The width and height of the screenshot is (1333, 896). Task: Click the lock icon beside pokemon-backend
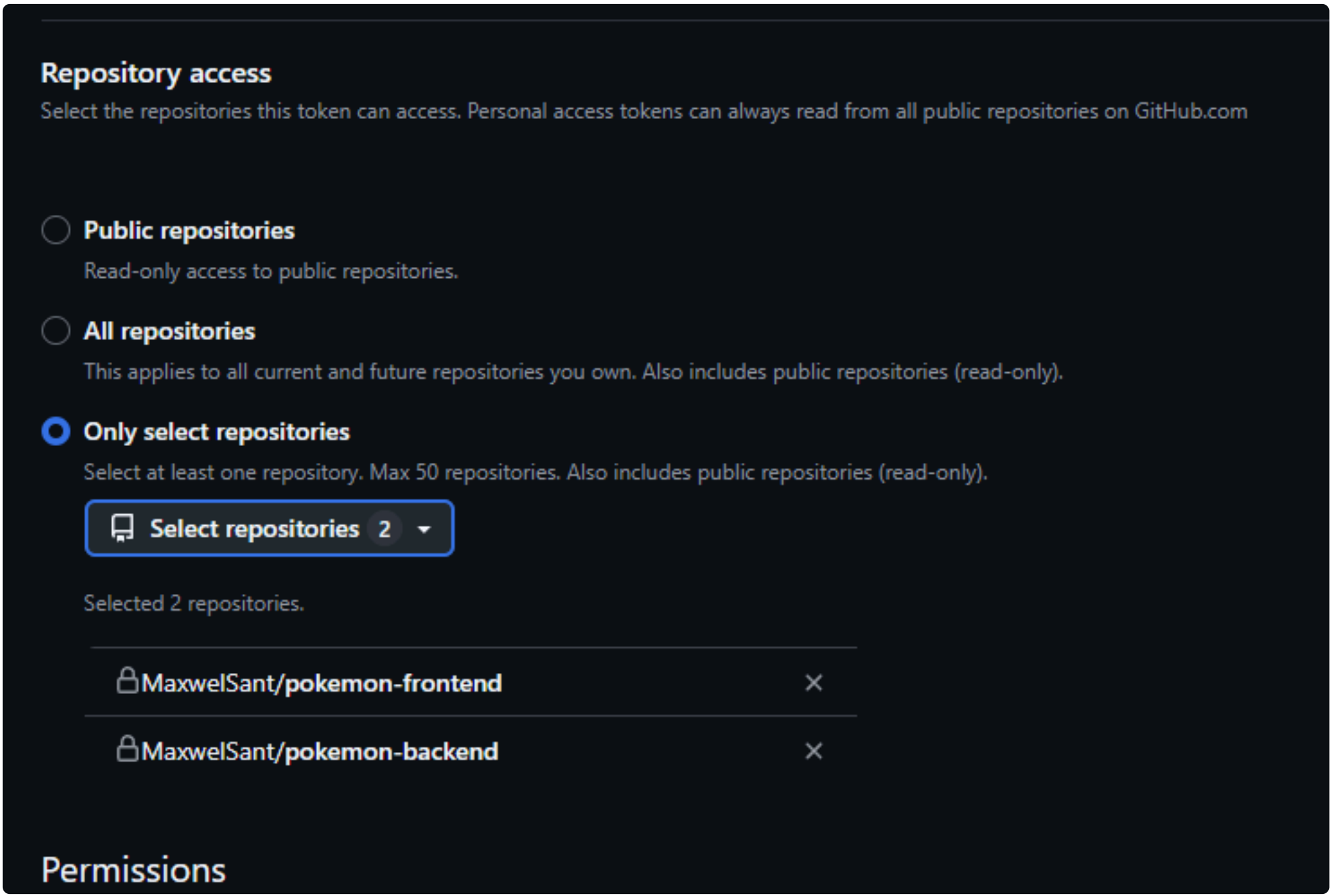coord(127,749)
